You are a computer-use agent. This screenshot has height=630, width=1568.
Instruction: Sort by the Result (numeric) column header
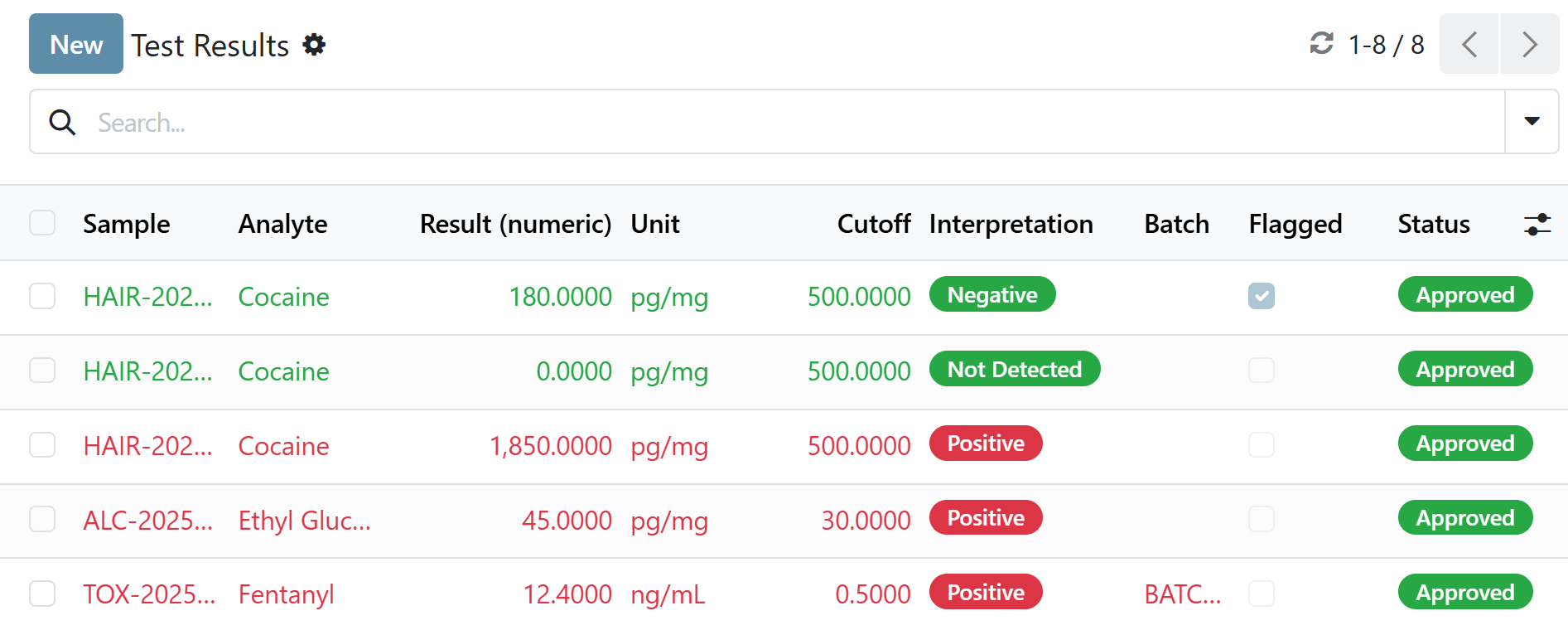pos(515,224)
